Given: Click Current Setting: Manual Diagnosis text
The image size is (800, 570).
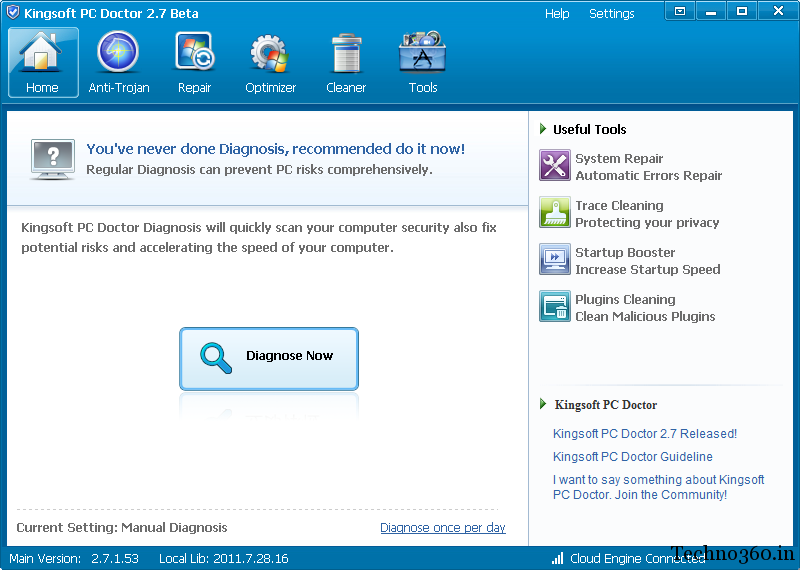Looking at the screenshot, I should (x=122, y=528).
